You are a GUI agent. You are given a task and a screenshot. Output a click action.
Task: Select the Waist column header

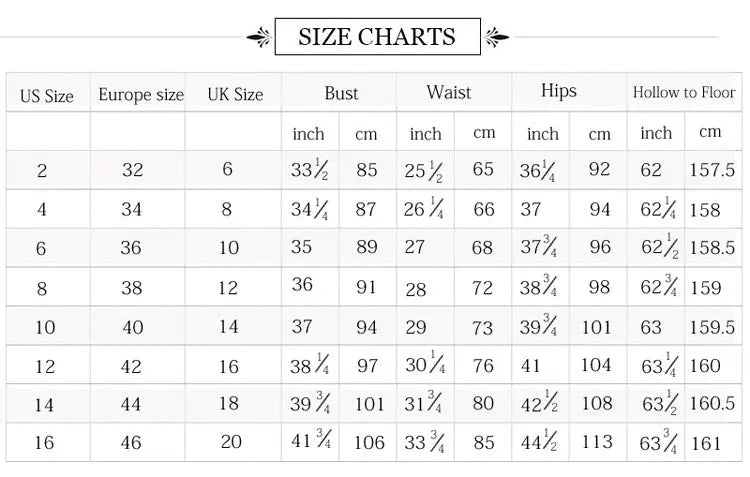(x=449, y=92)
